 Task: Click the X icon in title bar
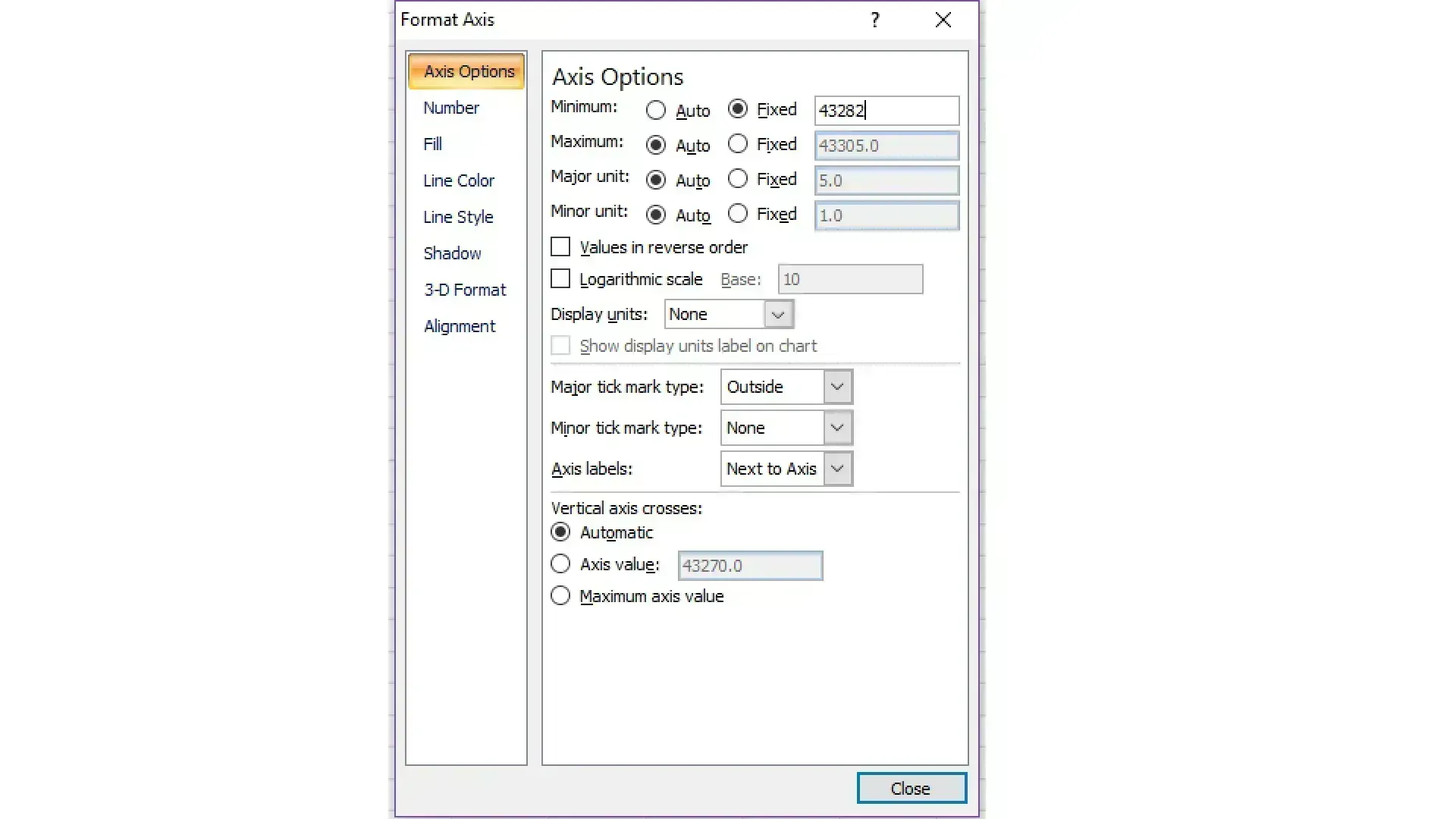click(x=943, y=20)
